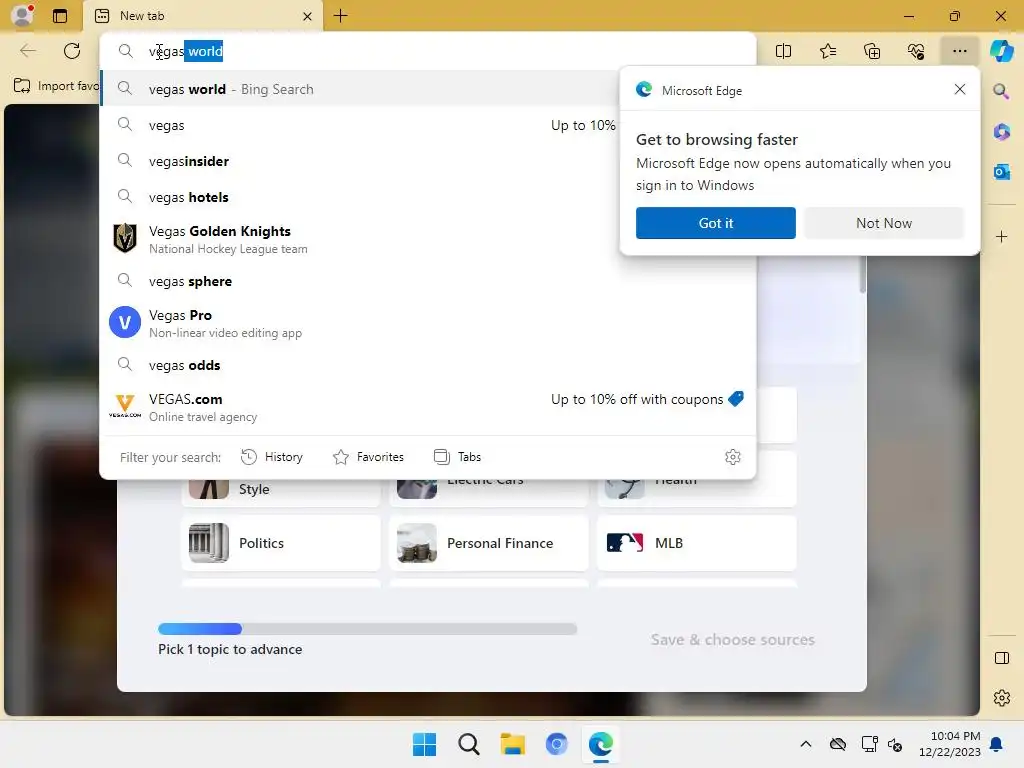Close the New tab tab
The width and height of the screenshot is (1024, 768).
[x=307, y=16]
